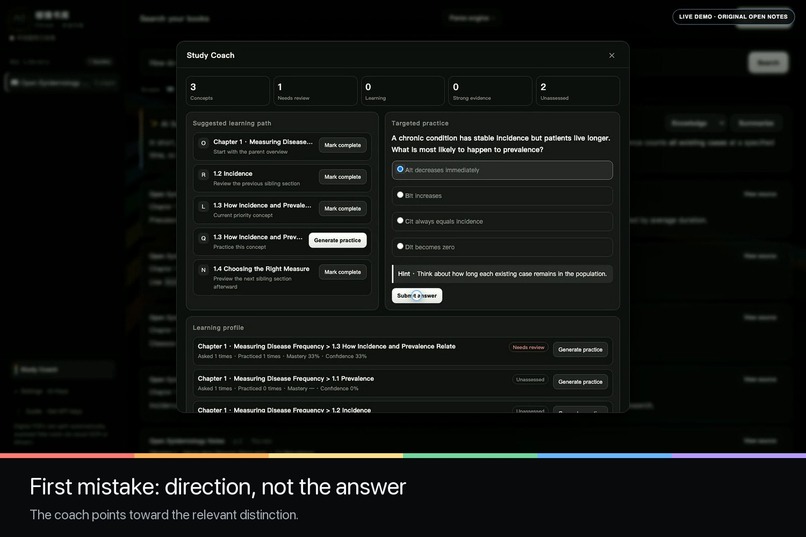Click the 'Suggested learning path' heading

tap(232, 123)
